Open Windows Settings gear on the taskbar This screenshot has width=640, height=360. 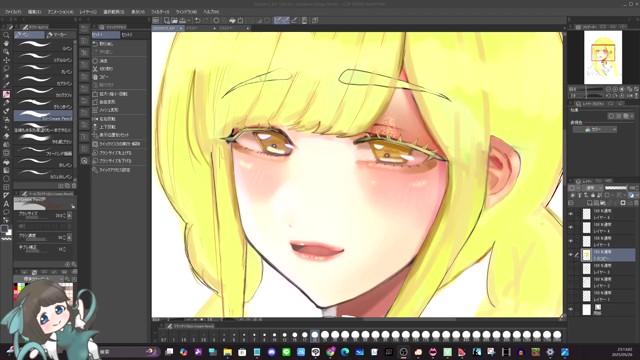point(550,351)
